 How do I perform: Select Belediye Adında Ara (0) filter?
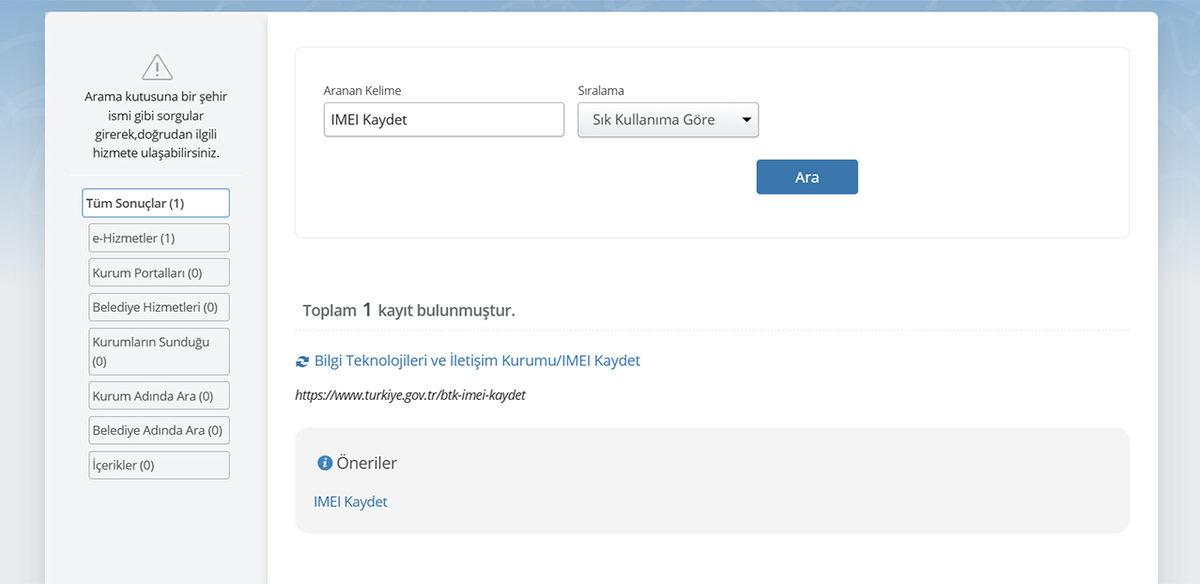point(159,431)
